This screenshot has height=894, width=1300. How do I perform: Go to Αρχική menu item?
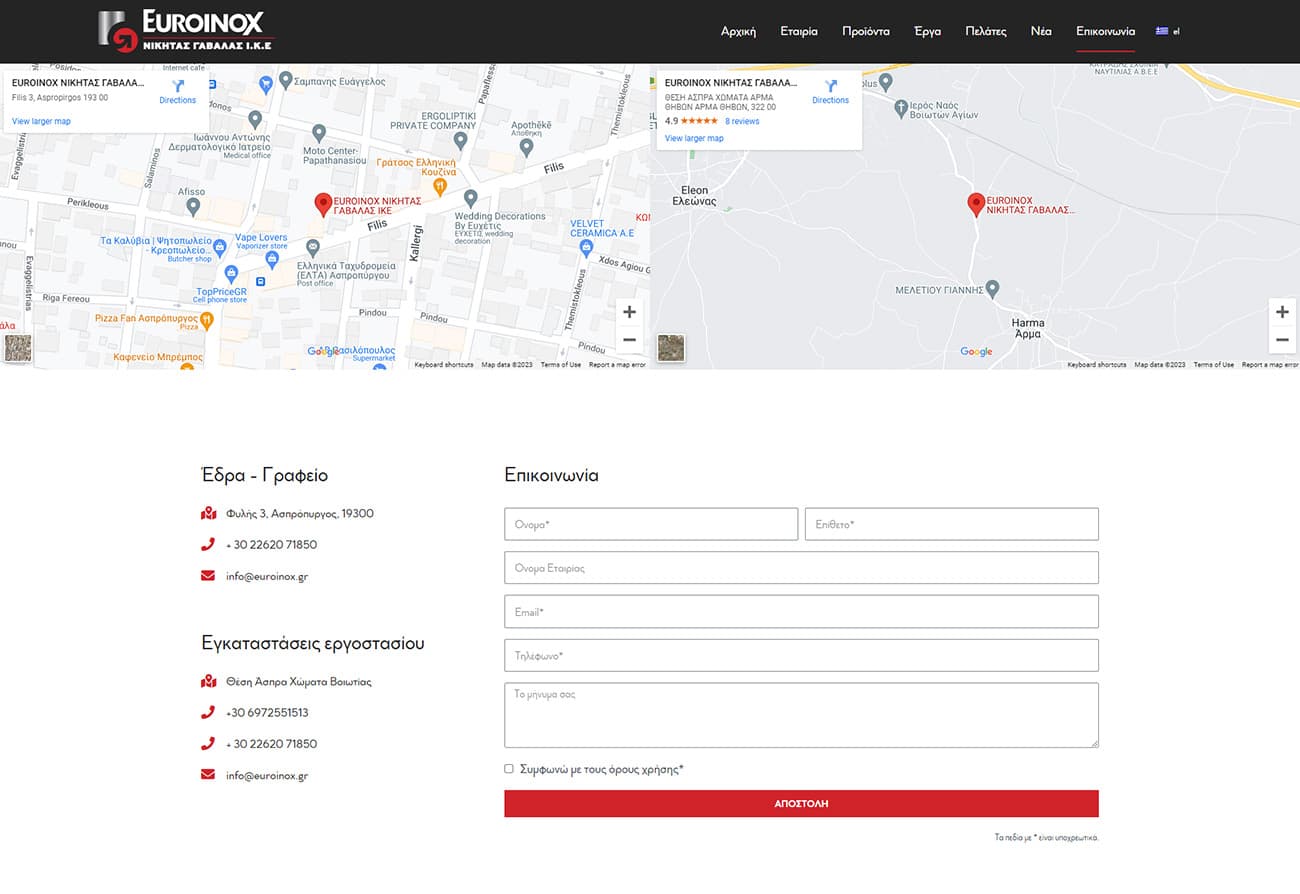click(x=738, y=31)
